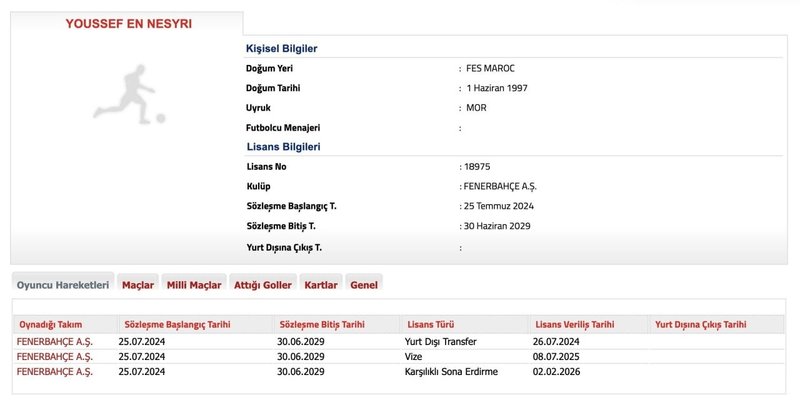The height and width of the screenshot is (400, 800).
Task: Switch to the Genel tab
Action: [x=364, y=285]
